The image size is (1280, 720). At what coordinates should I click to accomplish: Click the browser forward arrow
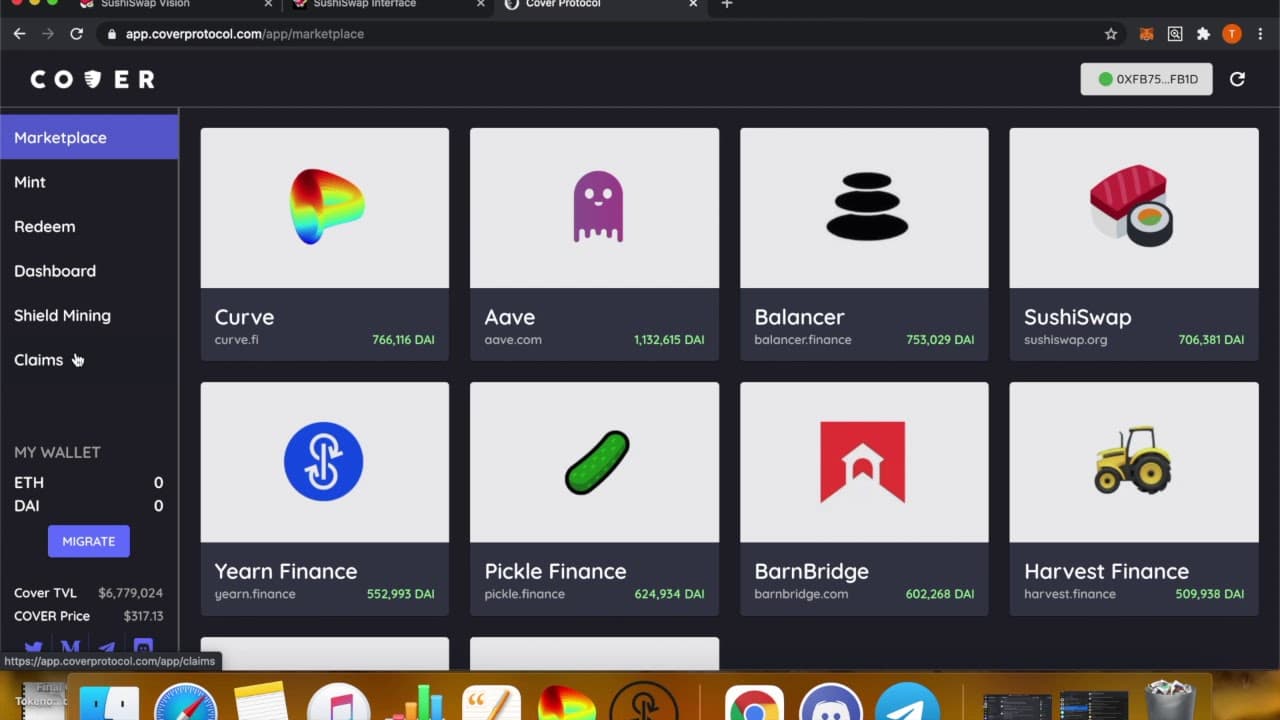[47, 34]
